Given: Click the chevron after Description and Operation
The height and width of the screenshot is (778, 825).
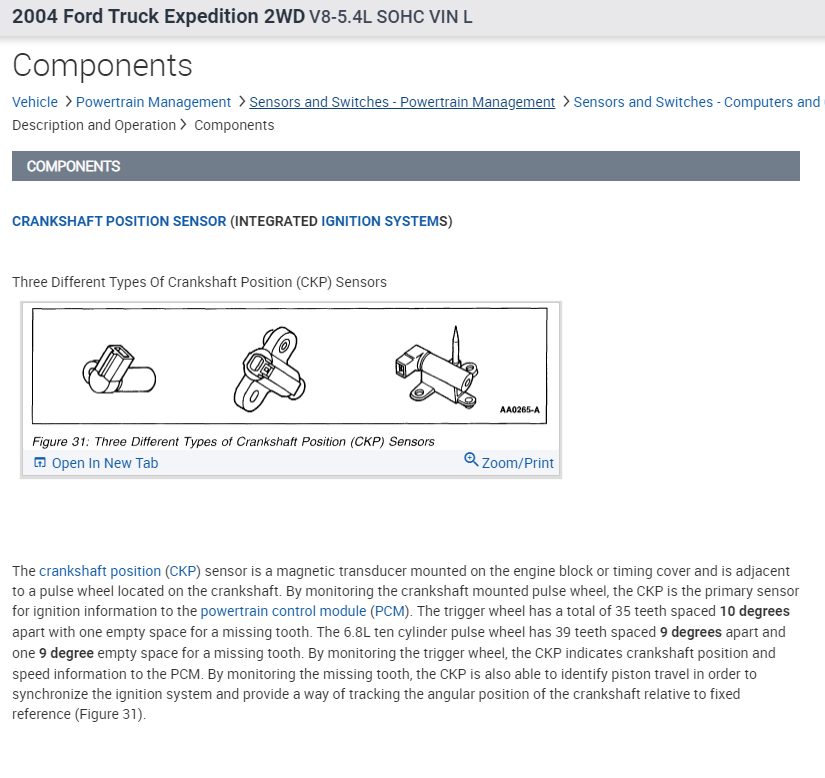Looking at the screenshot, I should coord(184,125).
